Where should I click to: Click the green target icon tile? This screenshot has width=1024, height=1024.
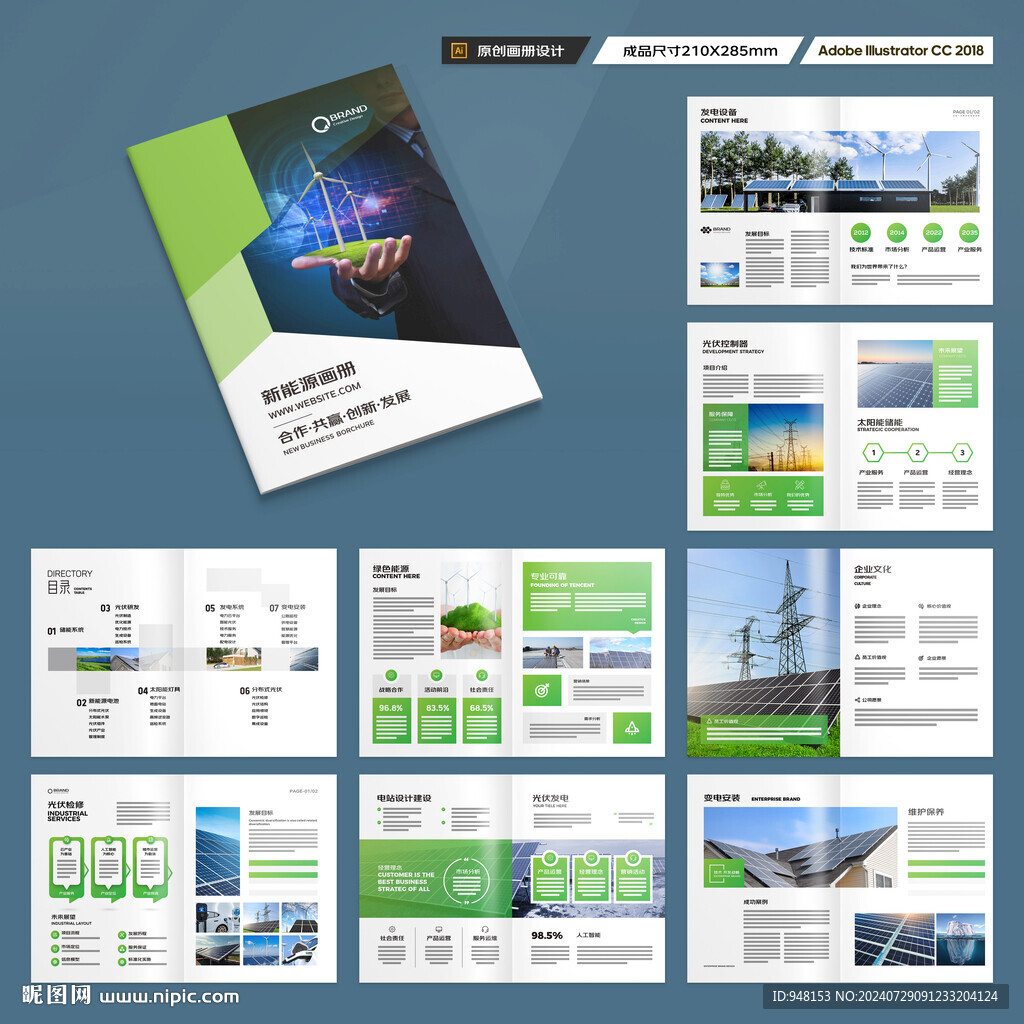[x=541, y=690]
